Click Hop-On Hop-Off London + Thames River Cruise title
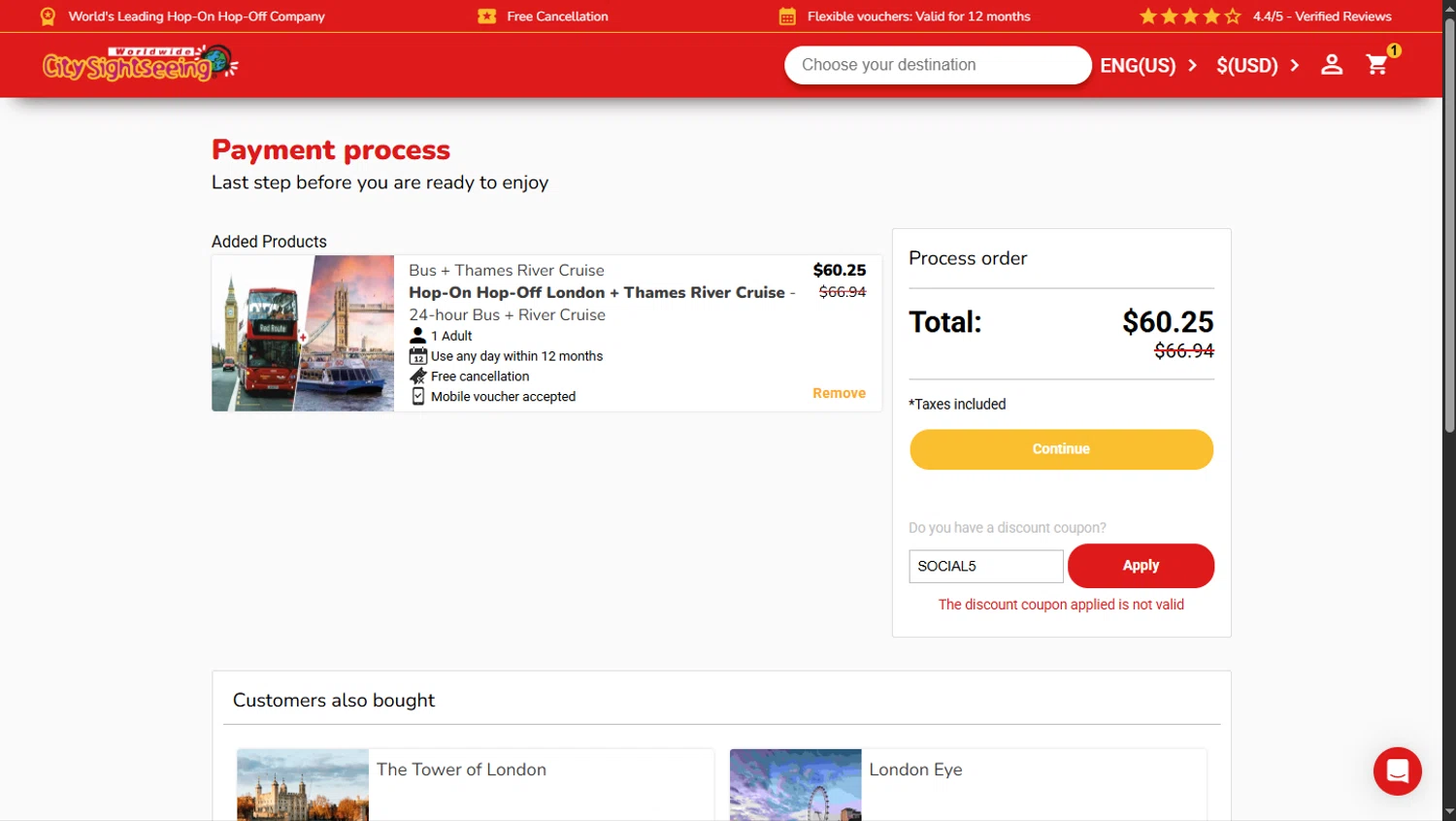The height and width of the screenshot is (821, 1456). coord(597,292)
